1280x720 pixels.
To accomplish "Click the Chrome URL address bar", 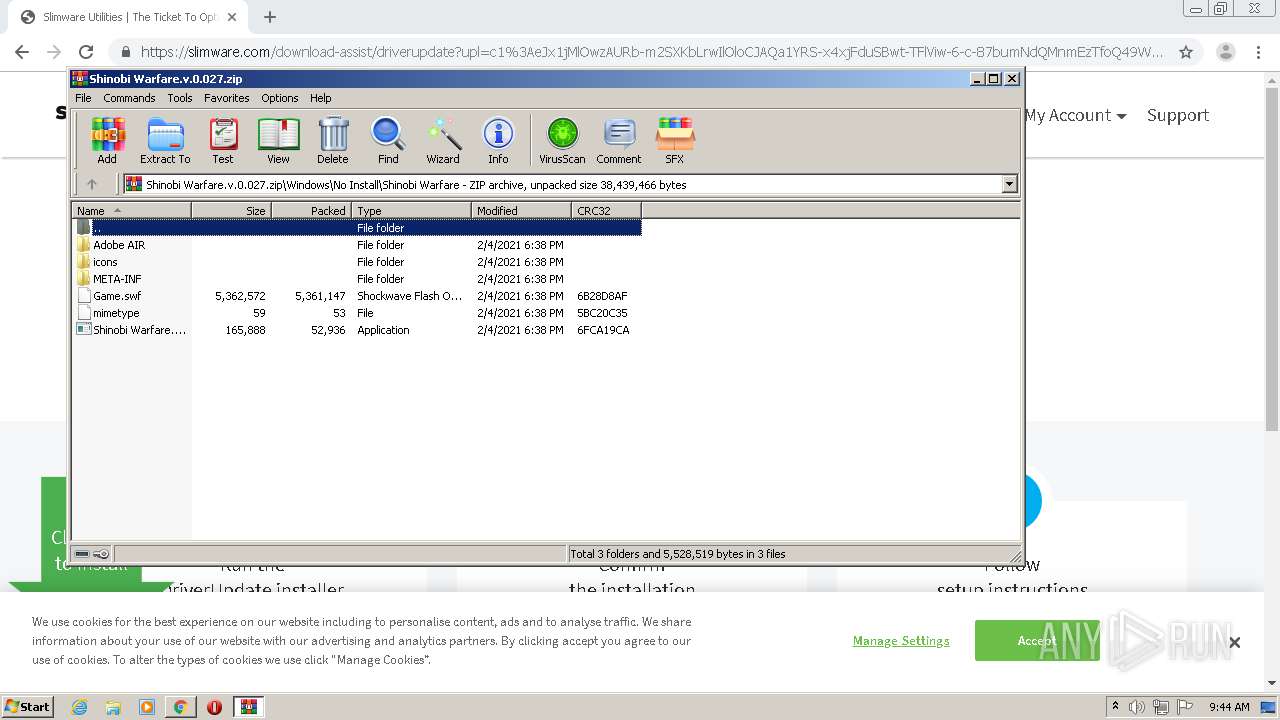I will (x=650, y=52).
